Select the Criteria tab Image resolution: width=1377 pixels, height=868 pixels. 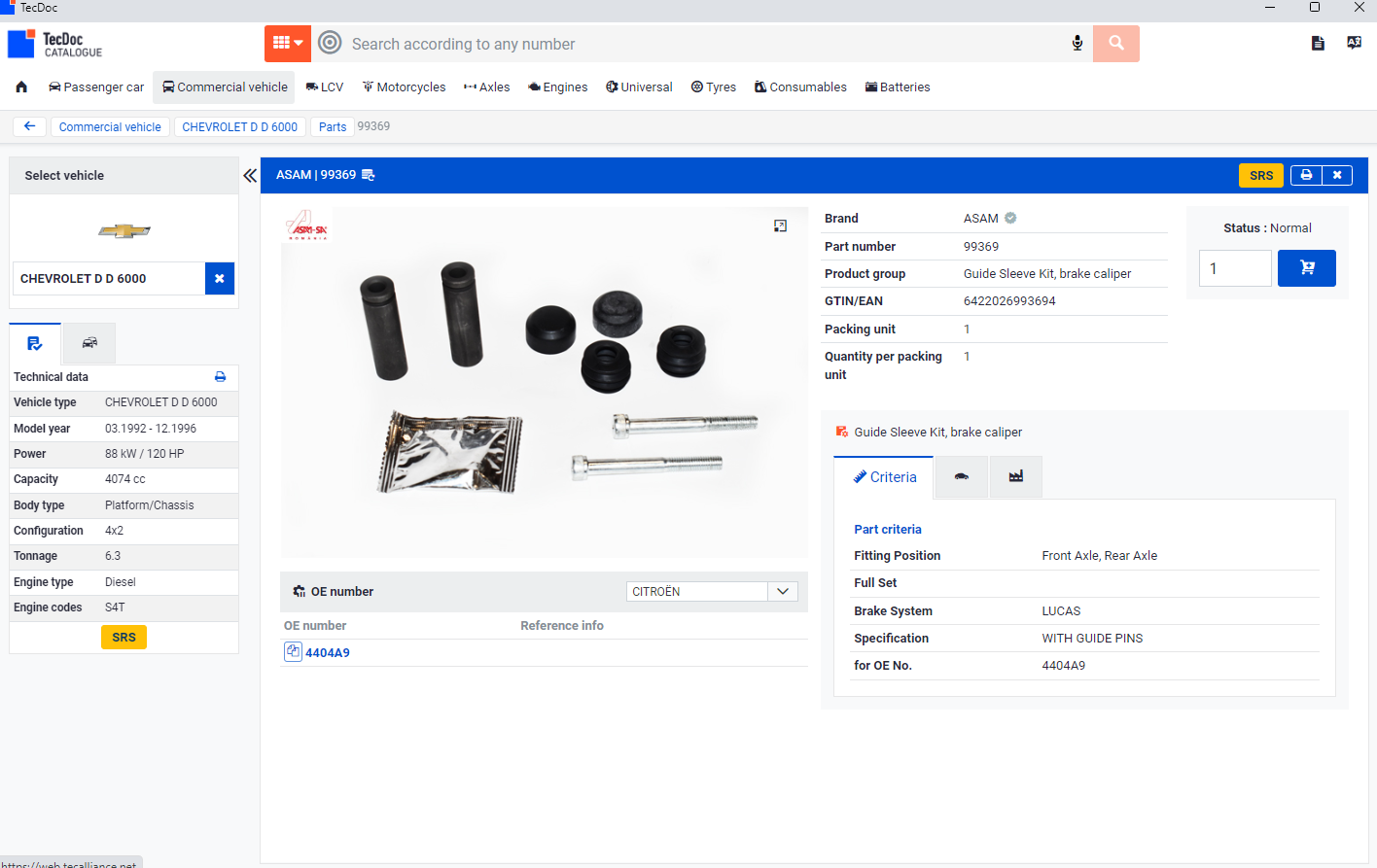click(884, 477)
